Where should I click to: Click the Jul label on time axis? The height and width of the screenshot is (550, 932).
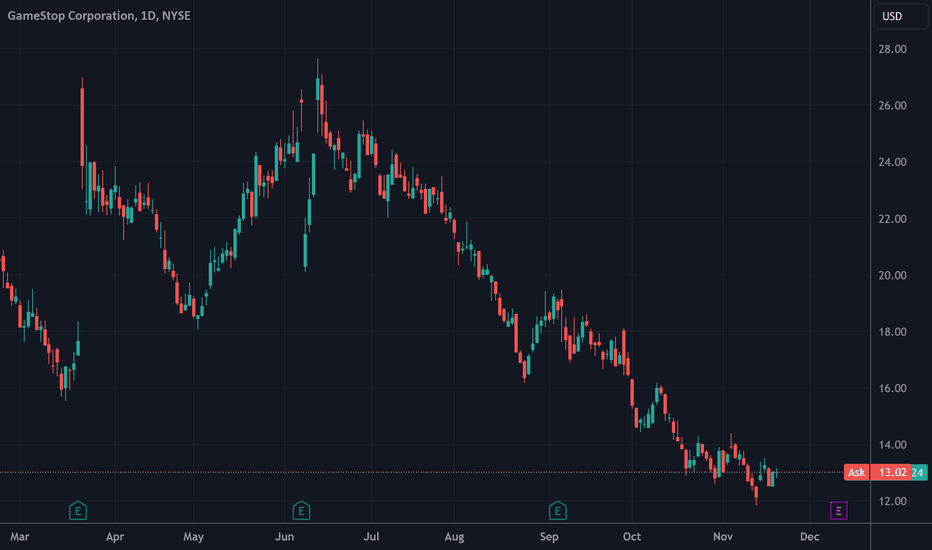371,536
